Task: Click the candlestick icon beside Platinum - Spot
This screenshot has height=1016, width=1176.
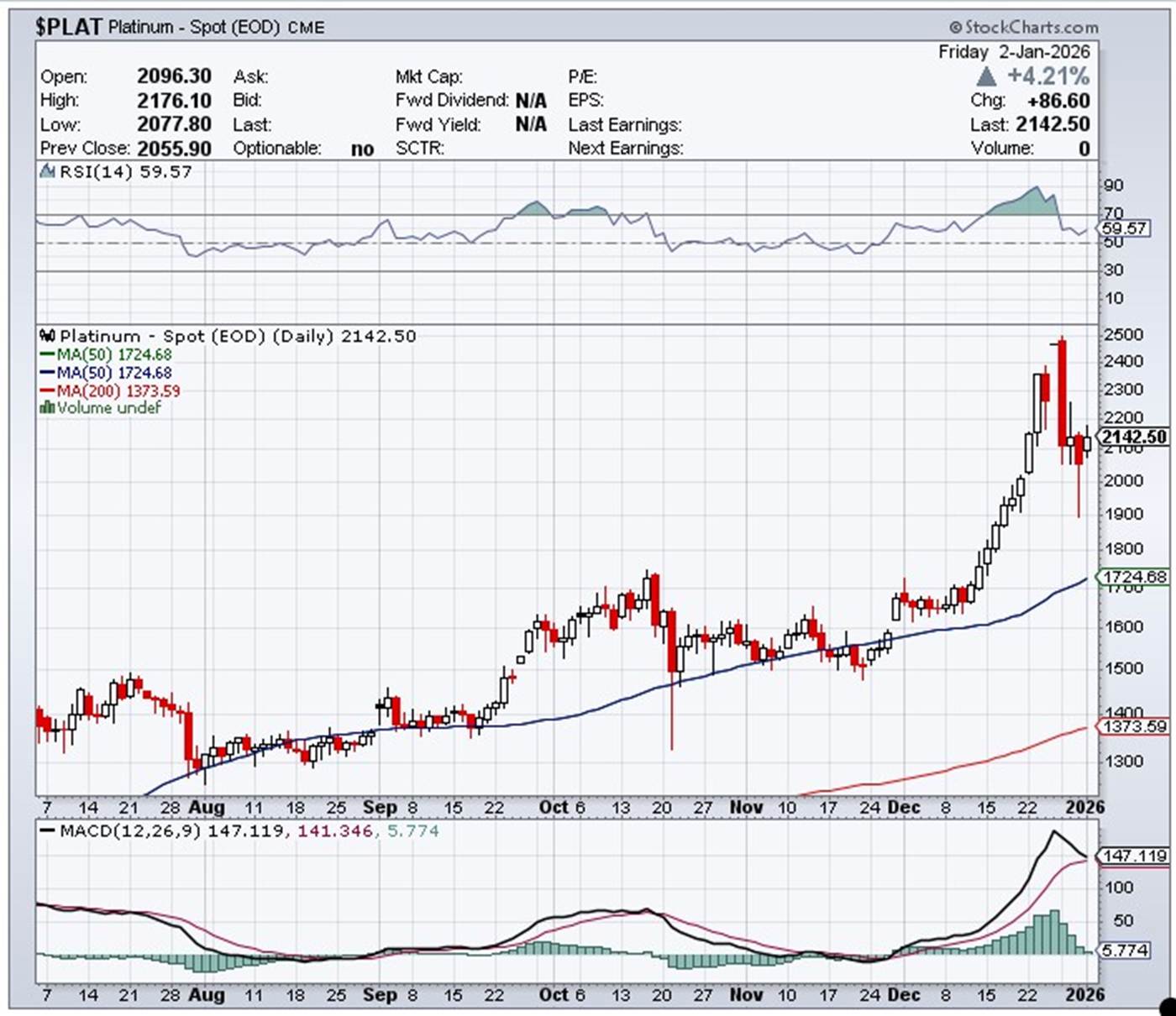Action: pyautogui.click(x=48, y=336)
